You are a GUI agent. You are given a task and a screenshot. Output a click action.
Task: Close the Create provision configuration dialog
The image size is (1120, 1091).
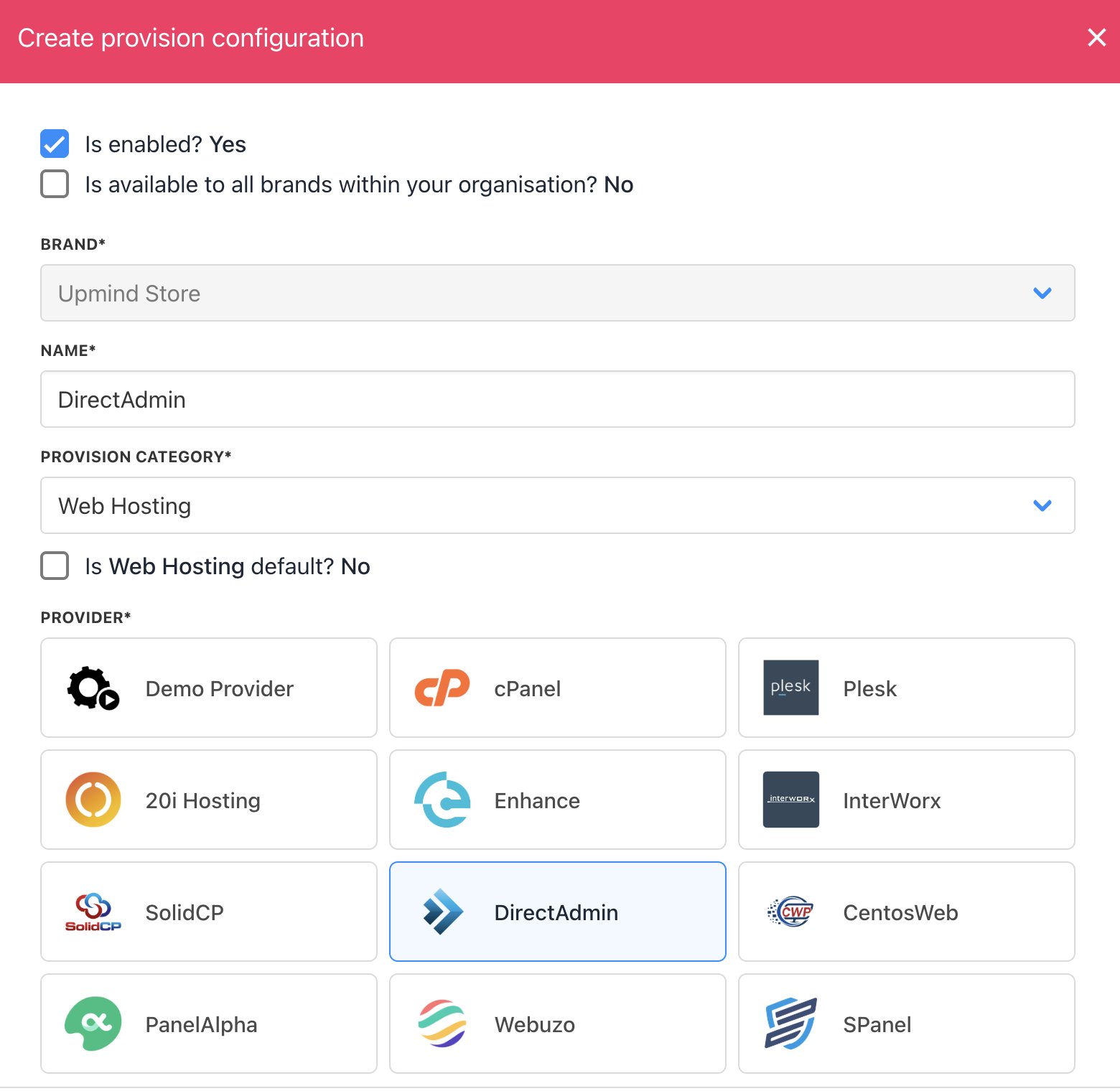tap(1096, 37)
